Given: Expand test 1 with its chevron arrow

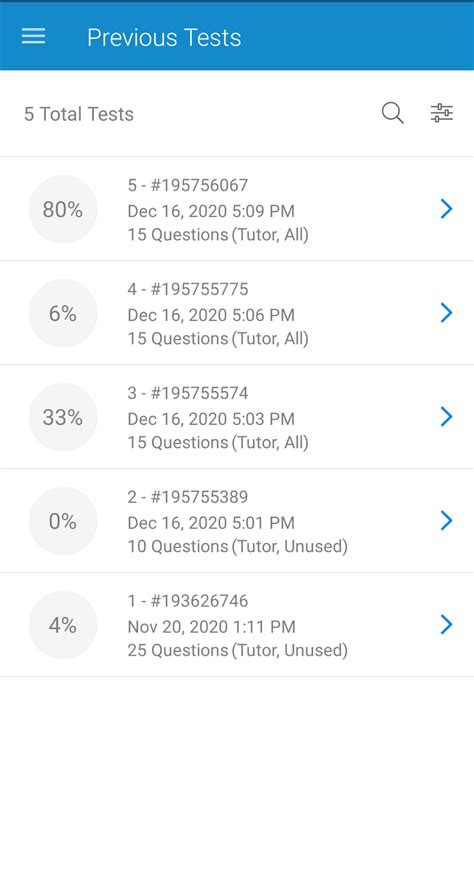Looking at the screenshot, I should click(x=447, y=625).
